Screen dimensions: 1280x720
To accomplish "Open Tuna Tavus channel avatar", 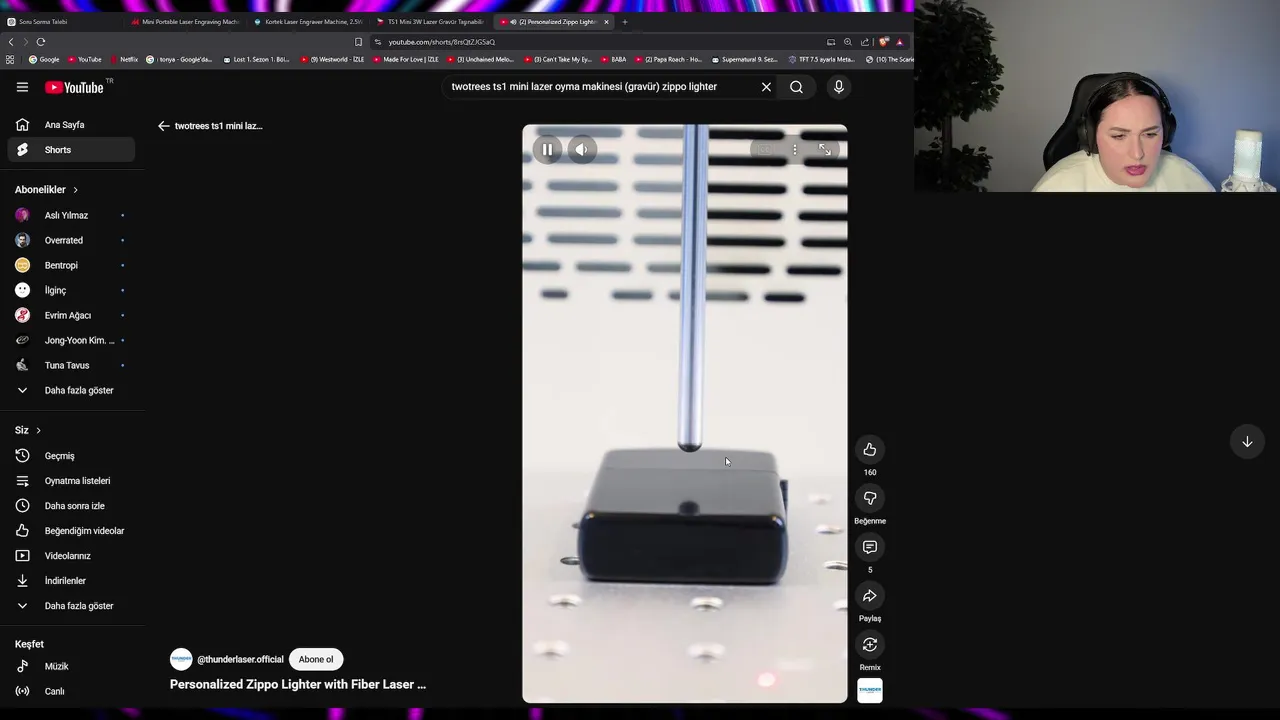I will [x=22, y=365].
